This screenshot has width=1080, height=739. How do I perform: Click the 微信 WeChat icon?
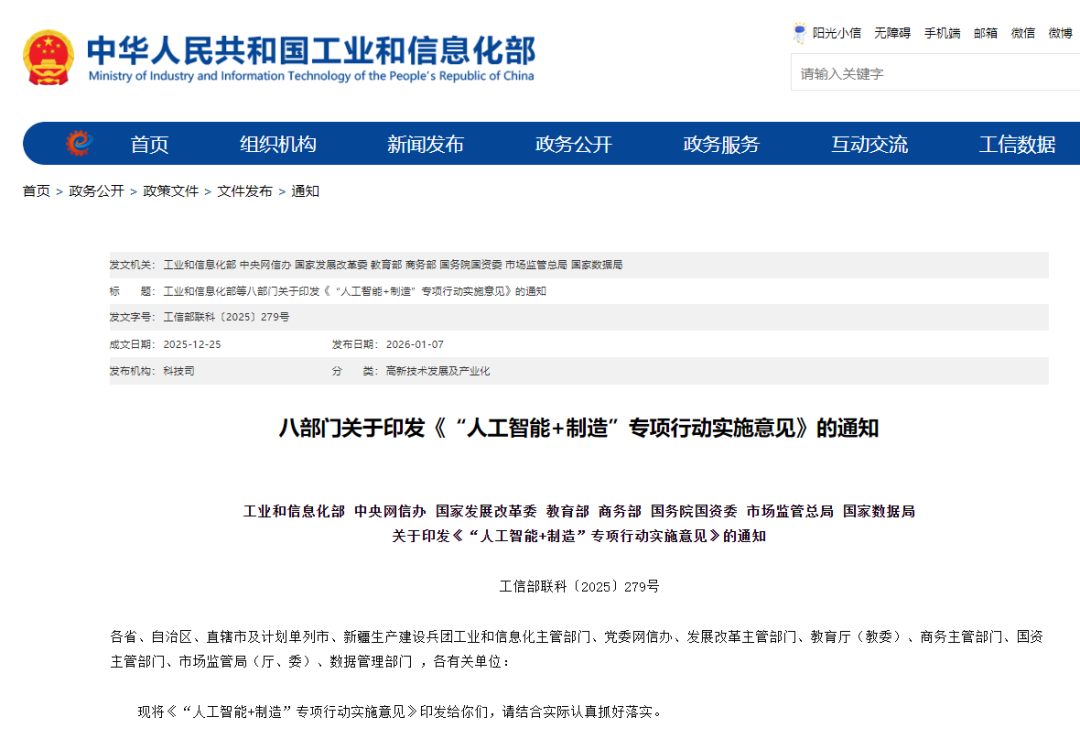pyautogui.click(x=1023, y=32)
